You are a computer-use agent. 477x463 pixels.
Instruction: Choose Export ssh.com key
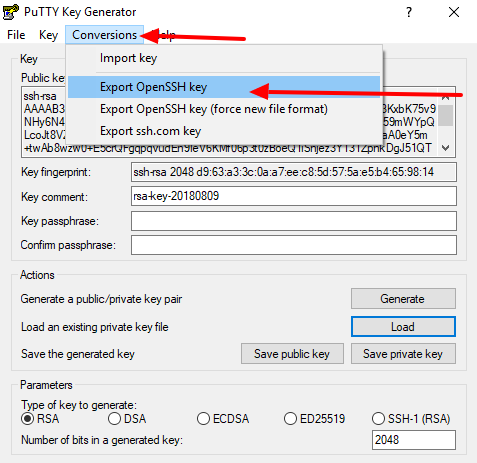224,131
